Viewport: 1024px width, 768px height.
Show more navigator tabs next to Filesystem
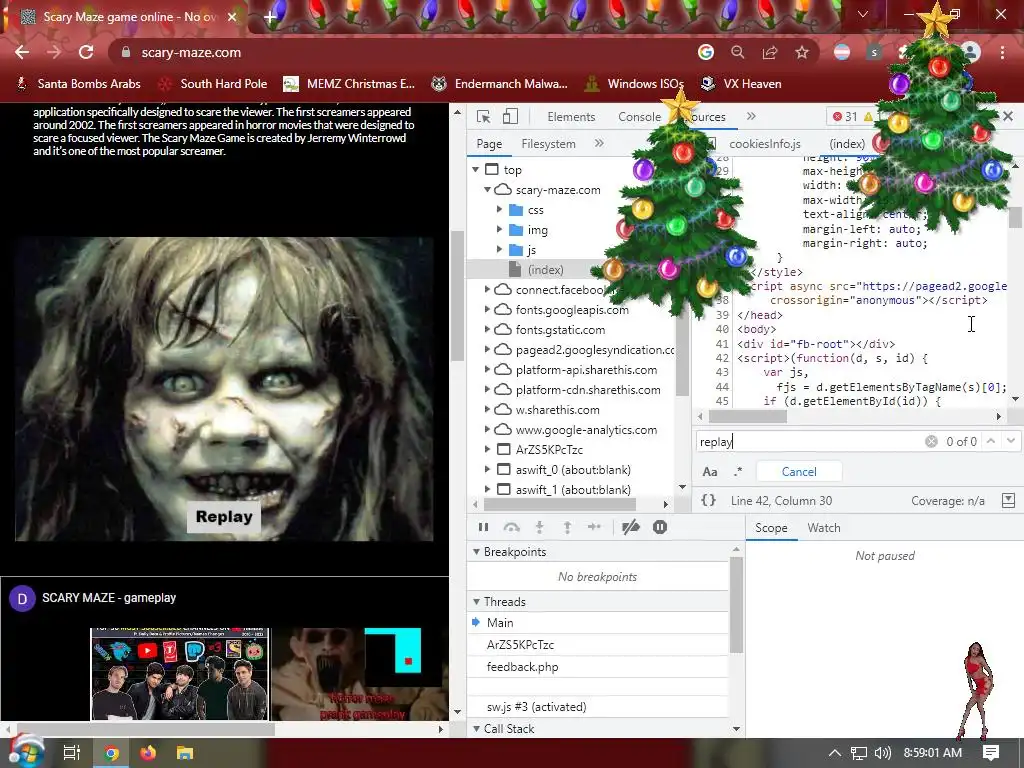tap(599, 143)
